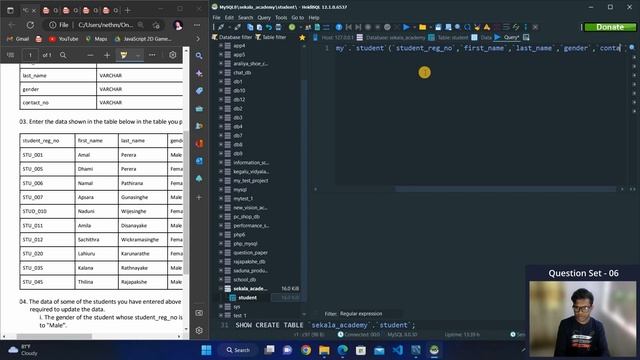Screen dimensions: 640x360
Task: Click the user manager icon in HeidiSQL toolbar
Action: (x=308, y=27)
